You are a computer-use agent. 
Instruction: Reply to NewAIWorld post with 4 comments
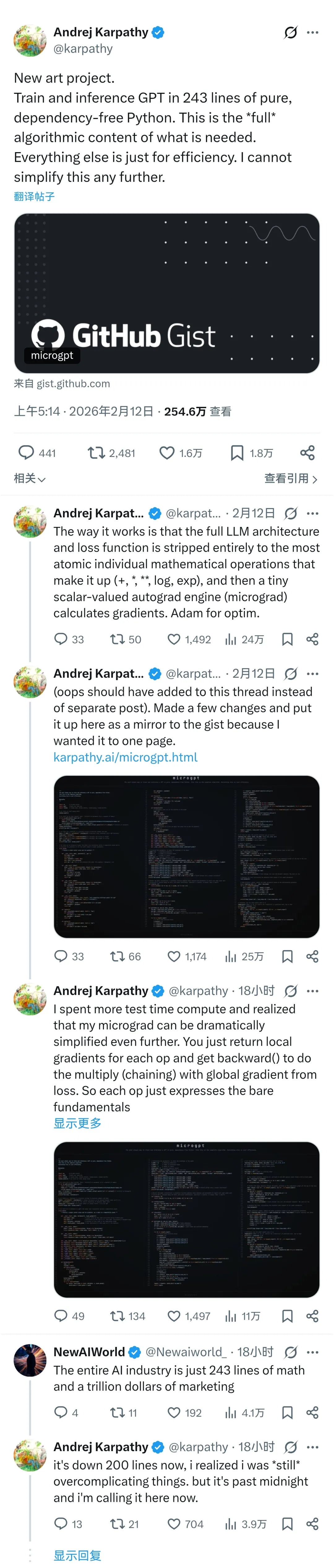click(x=61, y=1412)
